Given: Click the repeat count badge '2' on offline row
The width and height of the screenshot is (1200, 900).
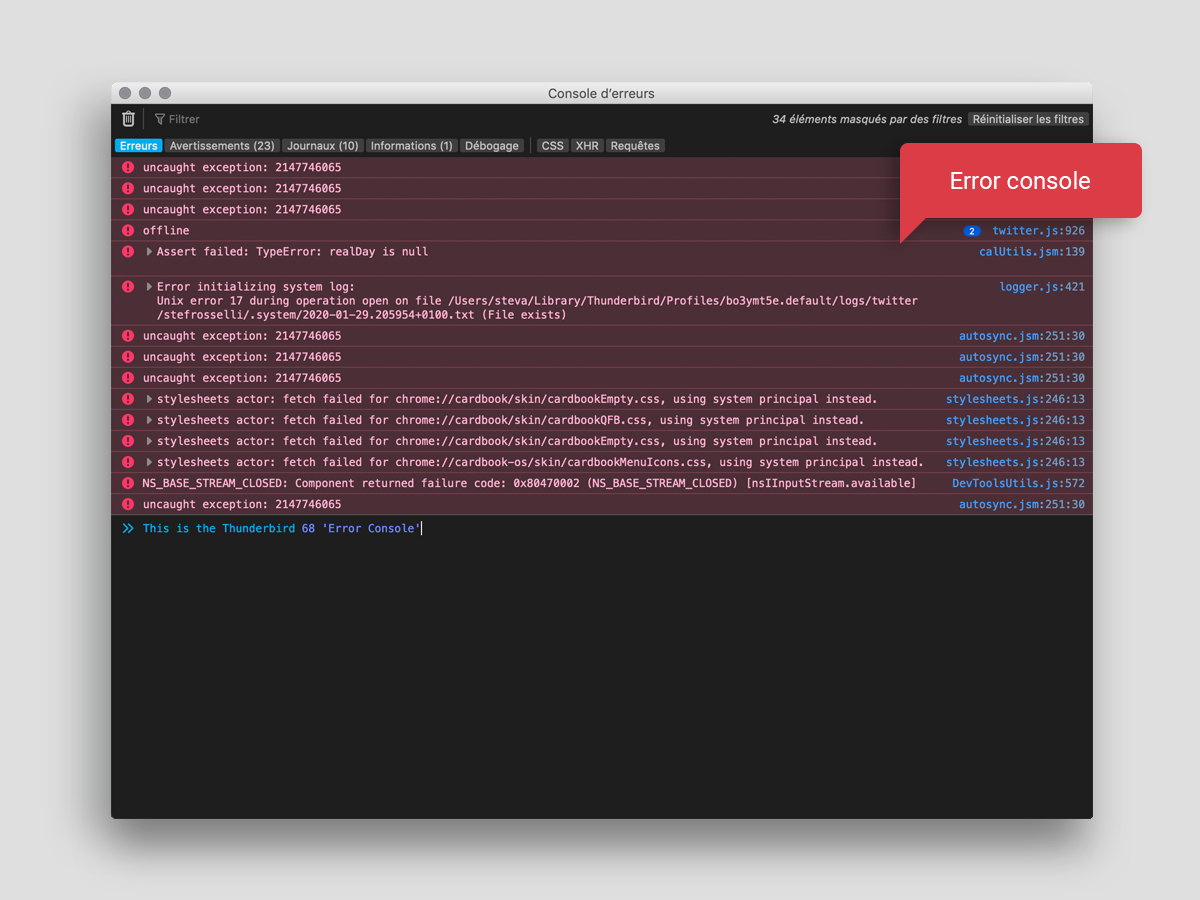Looking at the screenshot, I should (x=972, y=231).
